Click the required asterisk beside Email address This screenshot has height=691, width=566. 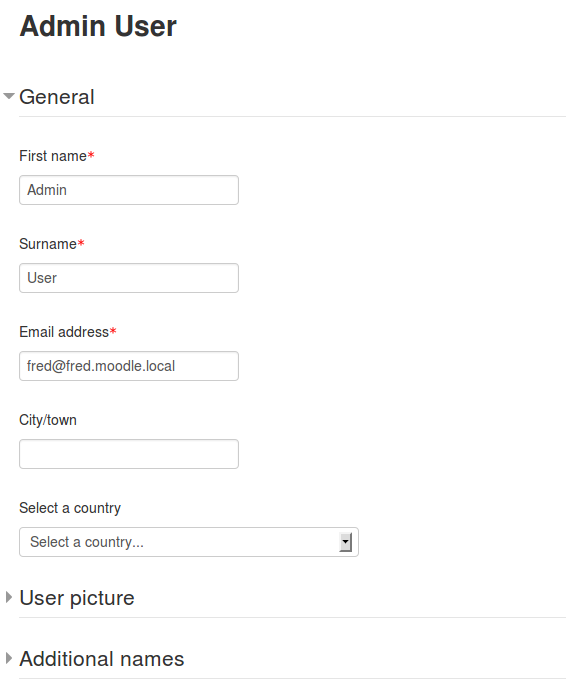point(113,331)
